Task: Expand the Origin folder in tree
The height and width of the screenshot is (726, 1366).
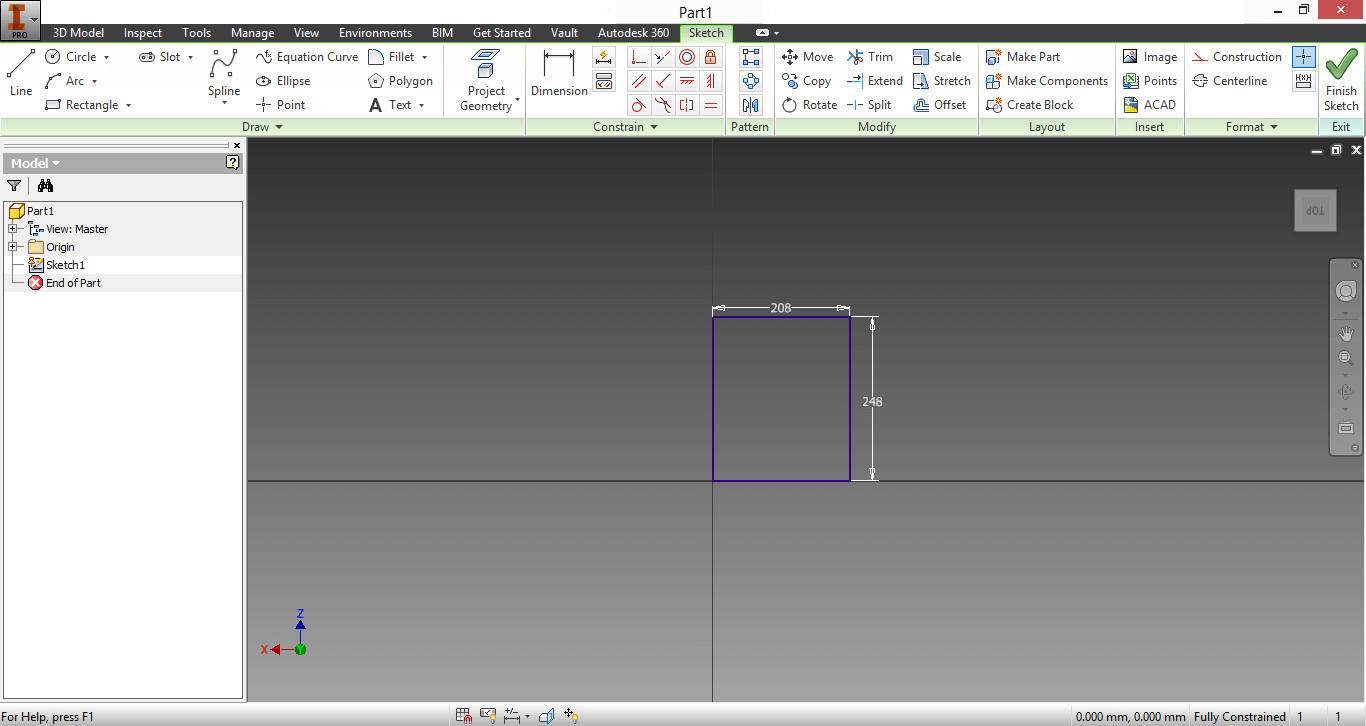Action: 13,247
